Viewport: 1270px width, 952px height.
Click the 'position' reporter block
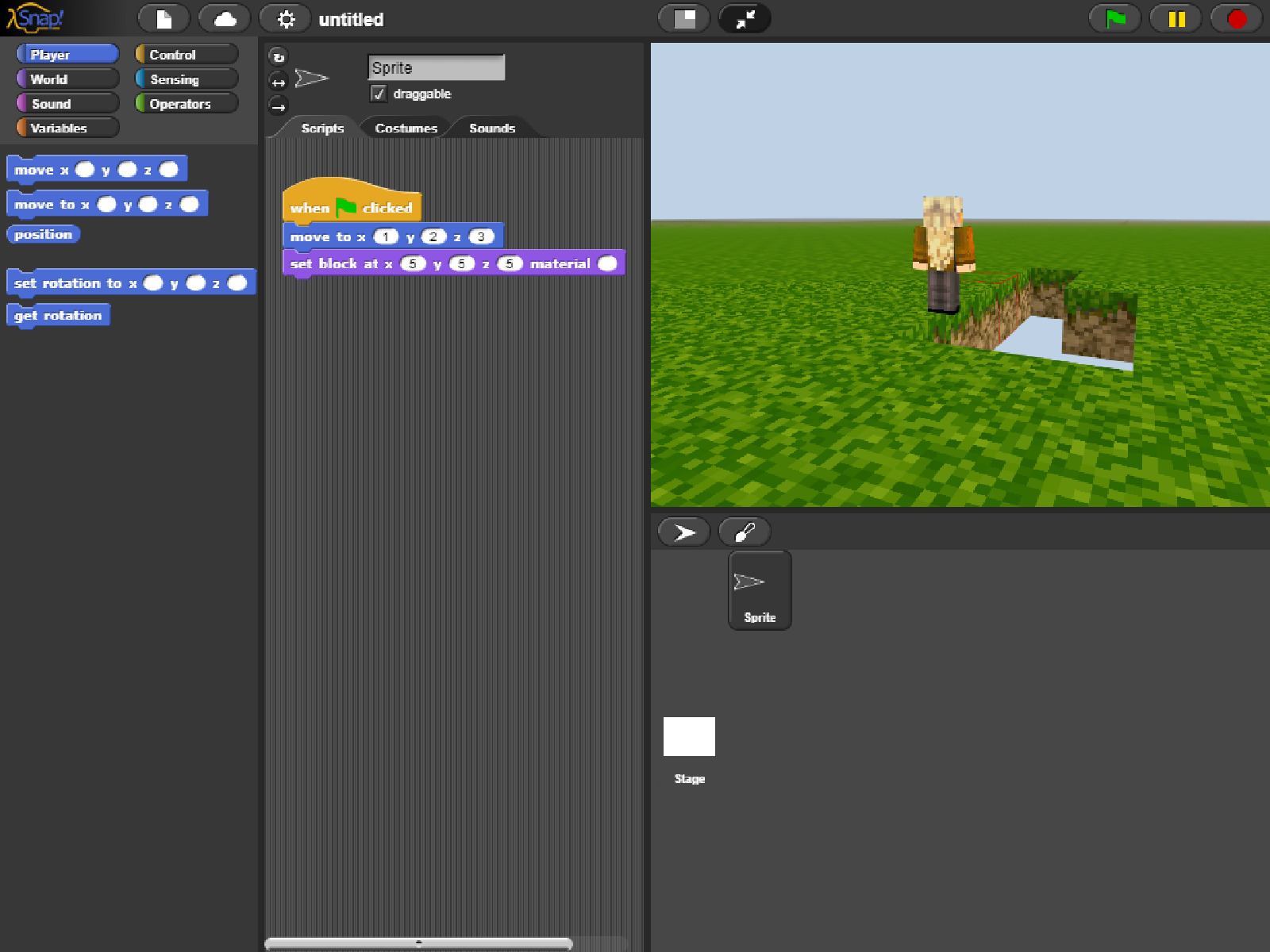pyautogui.click(x=43, y=234)
